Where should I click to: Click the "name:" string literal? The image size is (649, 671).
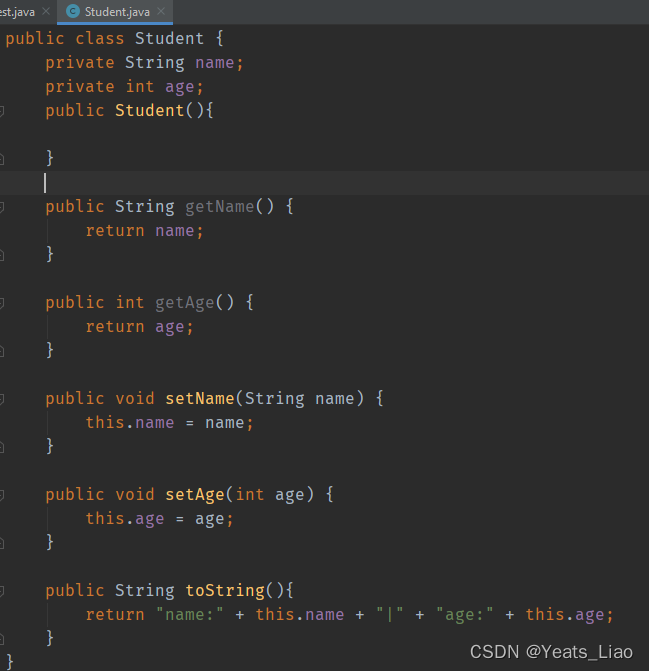[190, 615]
